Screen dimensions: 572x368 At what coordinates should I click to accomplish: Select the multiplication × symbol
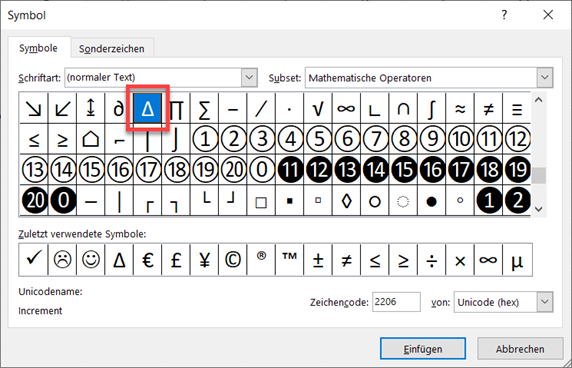[x=460, y=260]
